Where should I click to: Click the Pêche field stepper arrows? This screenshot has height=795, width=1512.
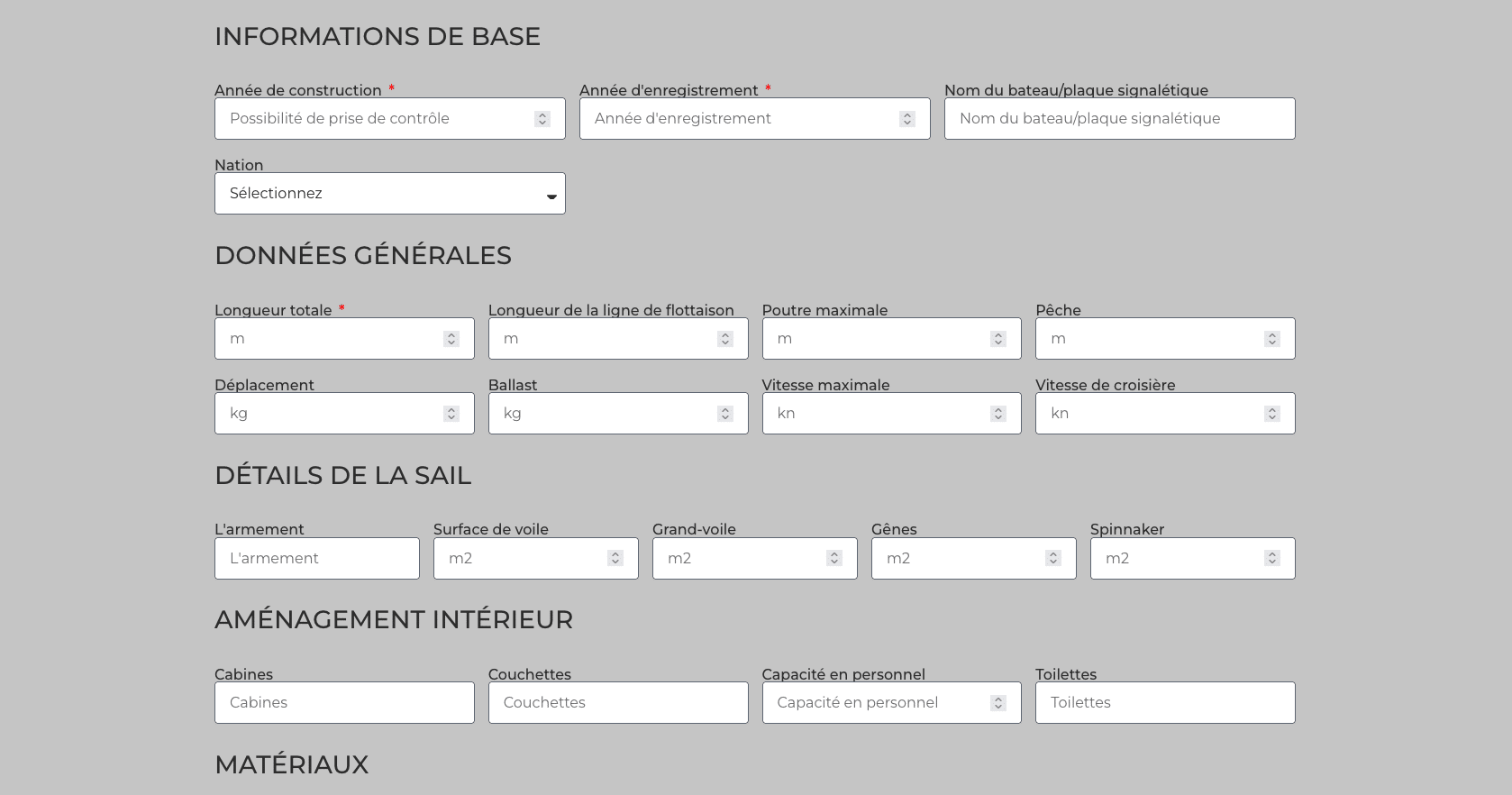pyautogui.click(x=1272, y=339)
